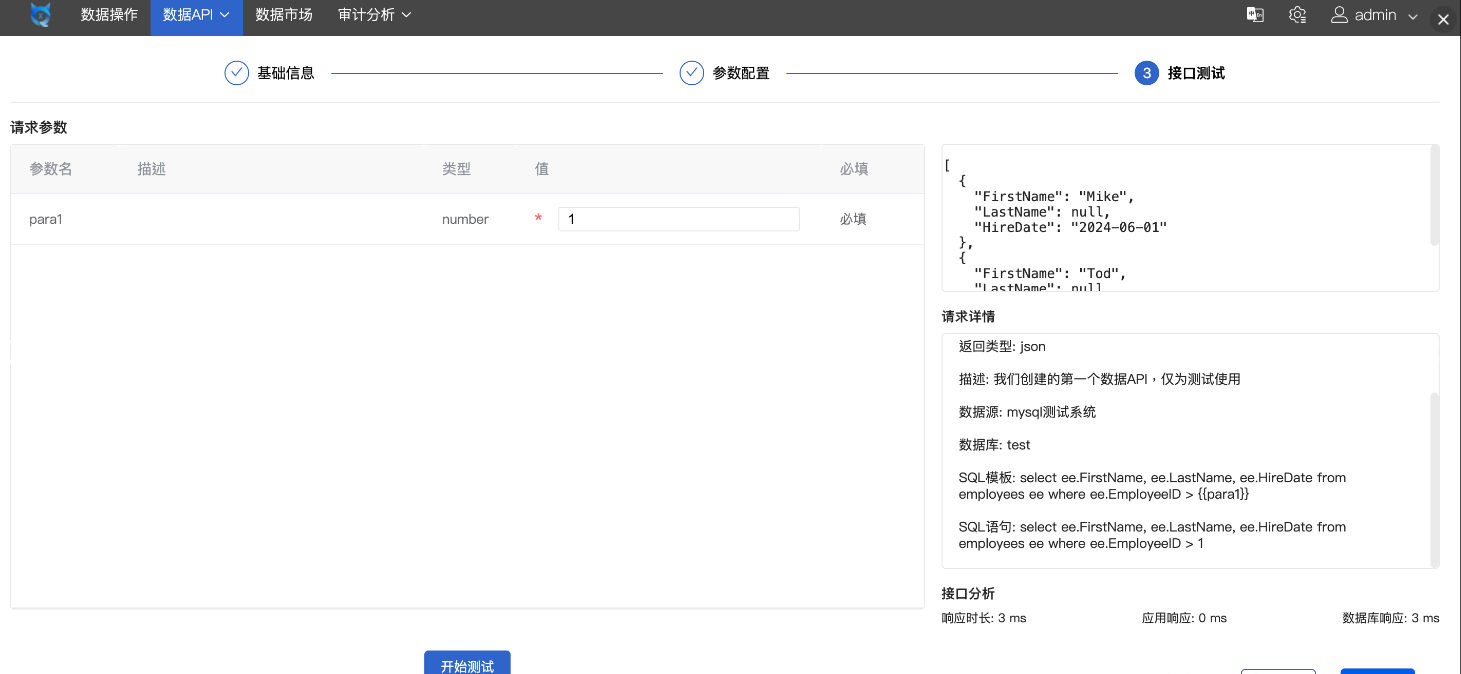Expand the 数据API dropdown menu

coord(222,17)
